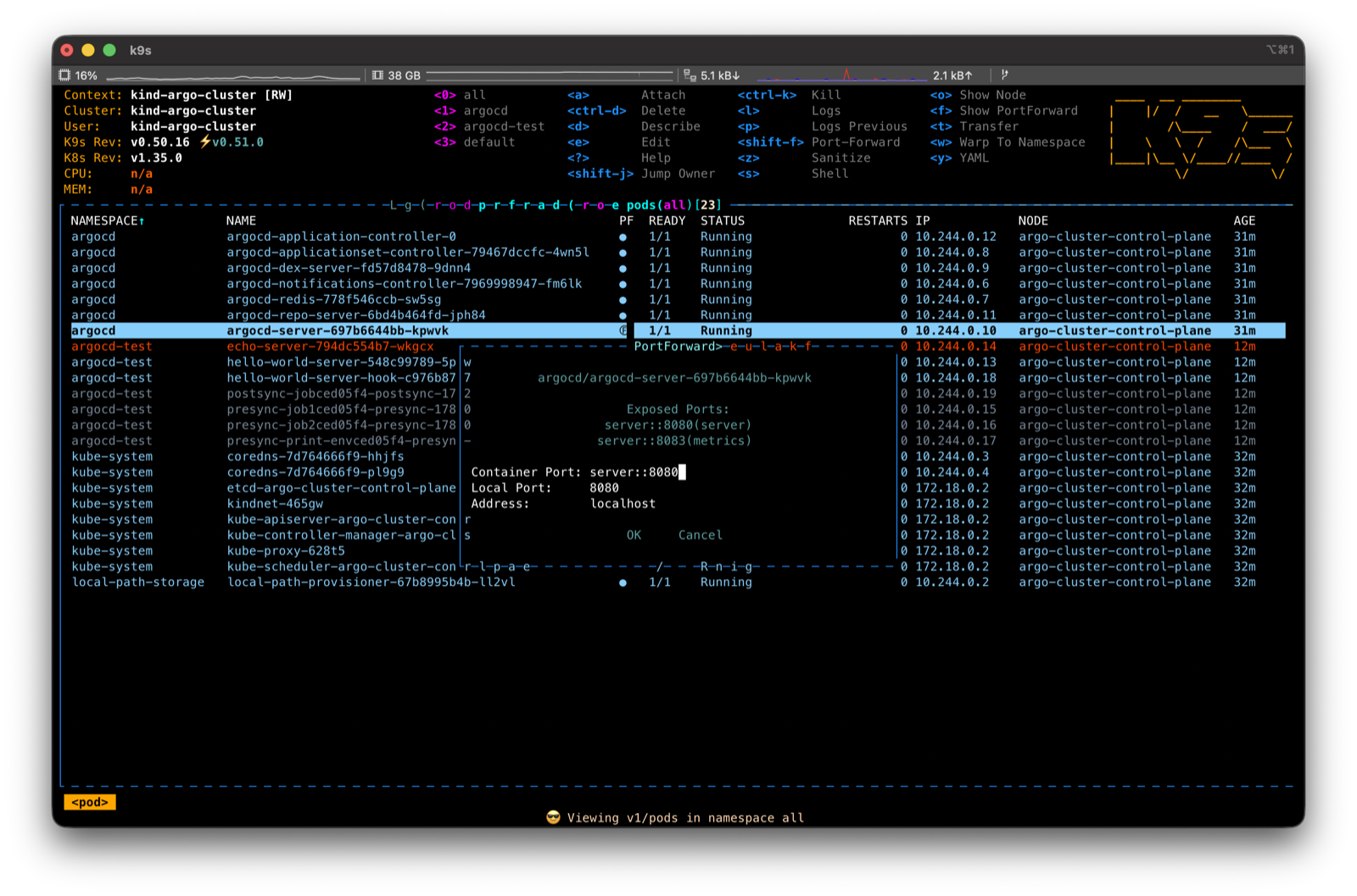This screenshot has width=1357, height=896.
Task: Select the <3> default namespace shortcut
Action: point(474,142)
